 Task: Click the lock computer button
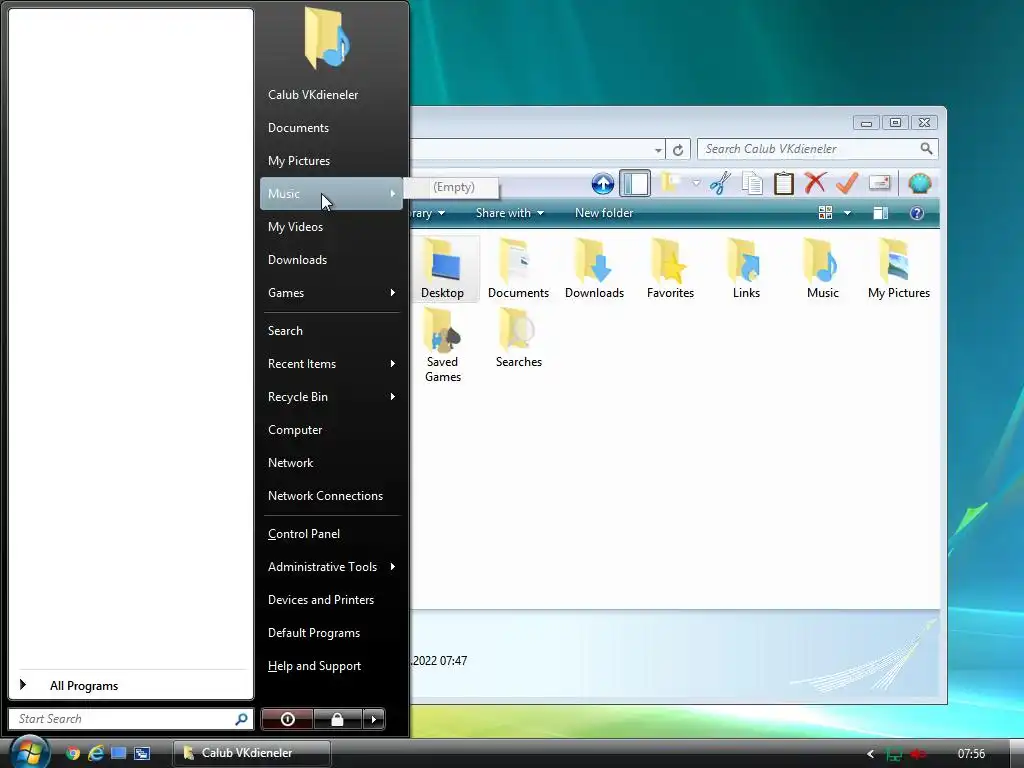tap(337, 719)
